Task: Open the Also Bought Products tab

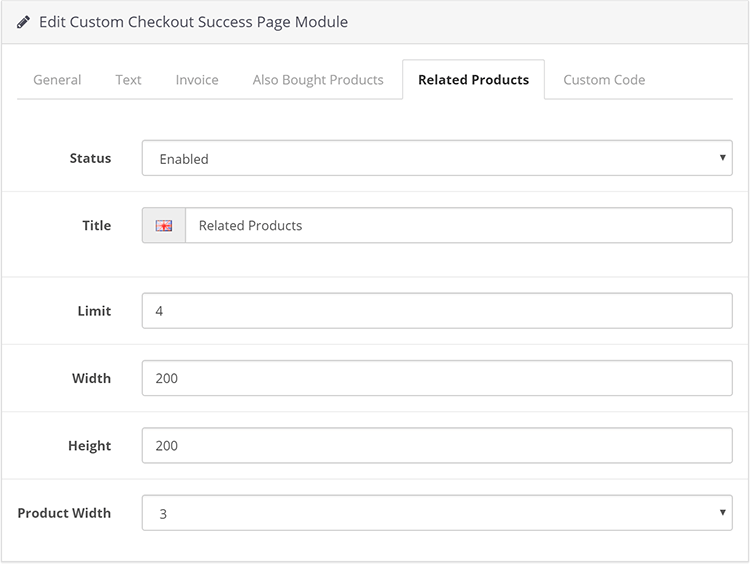Action: click(x=318, y=80)
